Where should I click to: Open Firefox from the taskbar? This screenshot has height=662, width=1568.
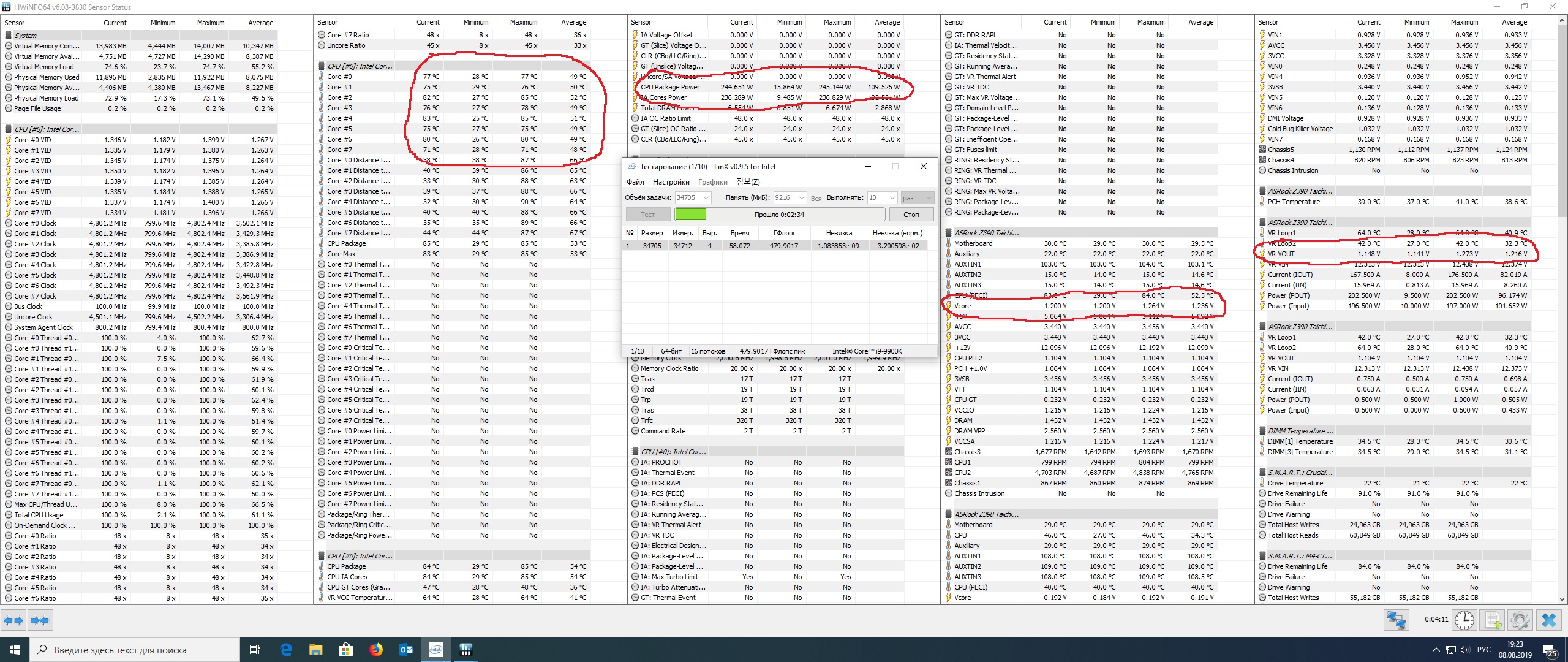[x=376, y=650]
